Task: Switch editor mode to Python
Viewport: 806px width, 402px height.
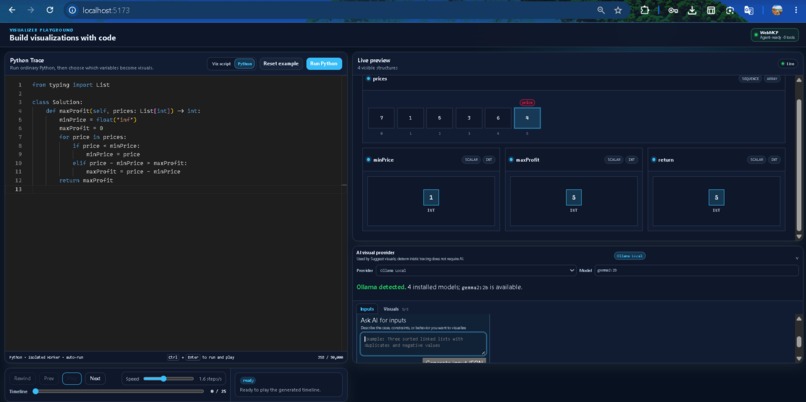Action: [x=245, y=64]
